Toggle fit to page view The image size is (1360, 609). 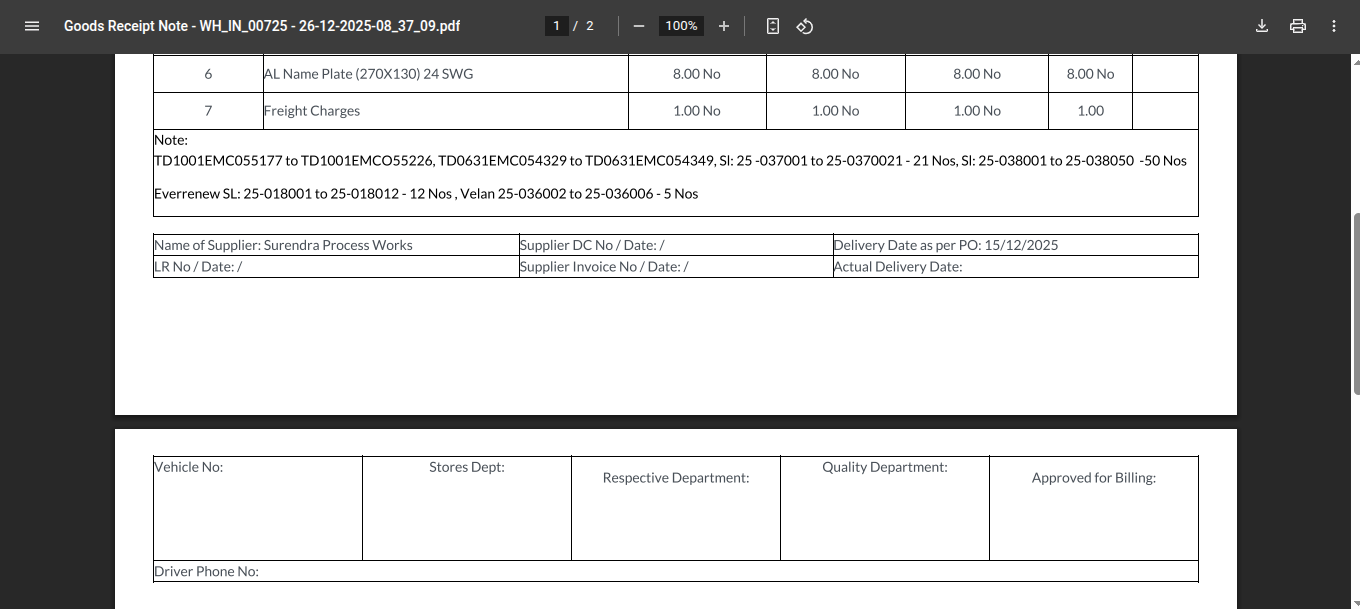[x=772, y=26]
